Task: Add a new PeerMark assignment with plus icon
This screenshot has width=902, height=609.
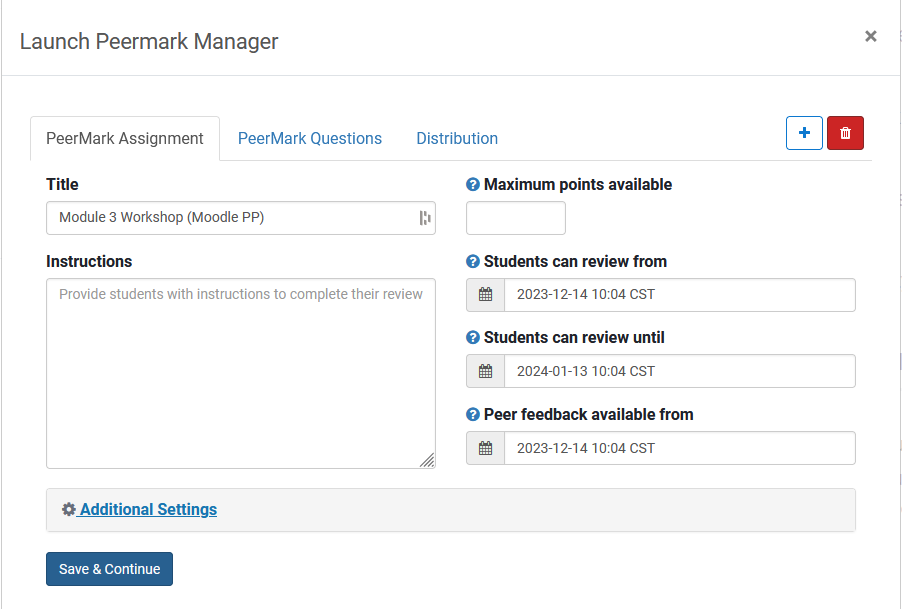Action: coord(804,133)
